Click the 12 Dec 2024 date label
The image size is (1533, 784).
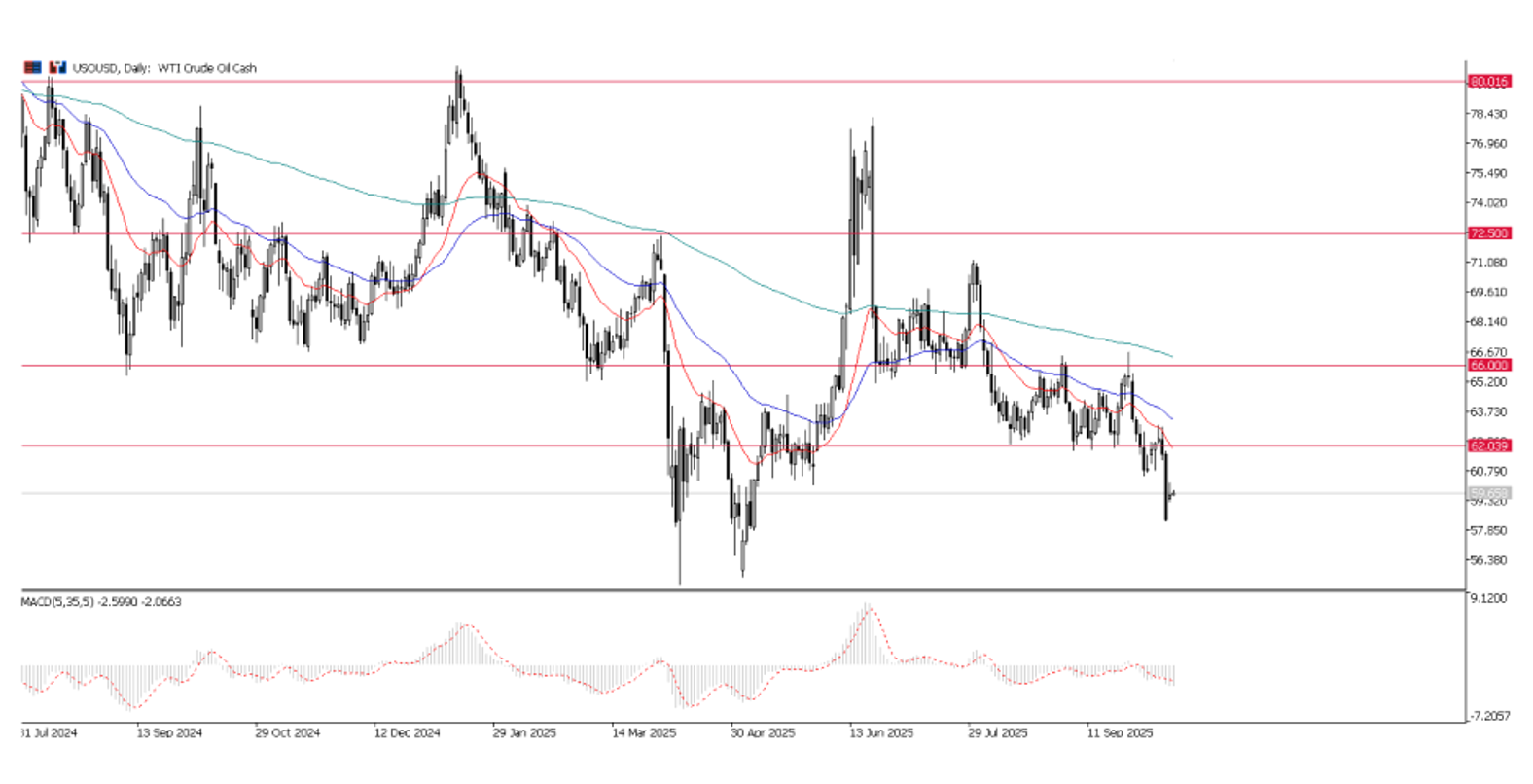407,732
